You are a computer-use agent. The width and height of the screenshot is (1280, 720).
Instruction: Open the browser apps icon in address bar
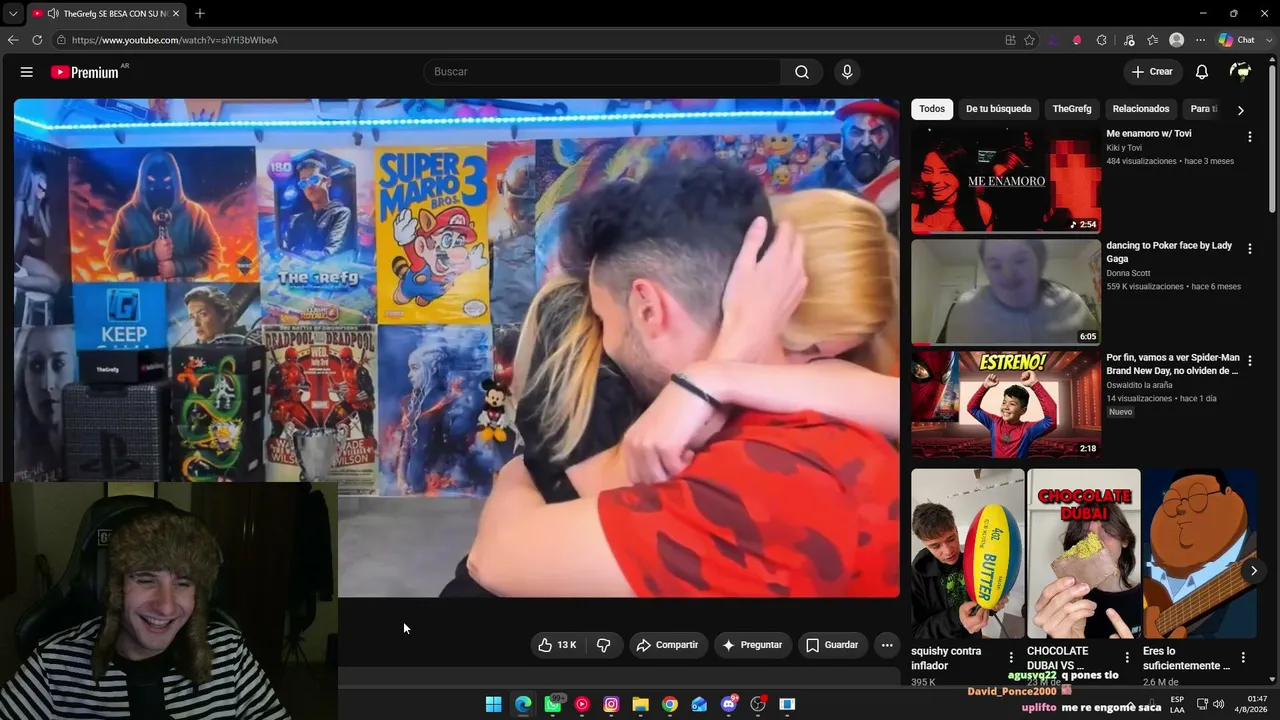pos(1010,40)
